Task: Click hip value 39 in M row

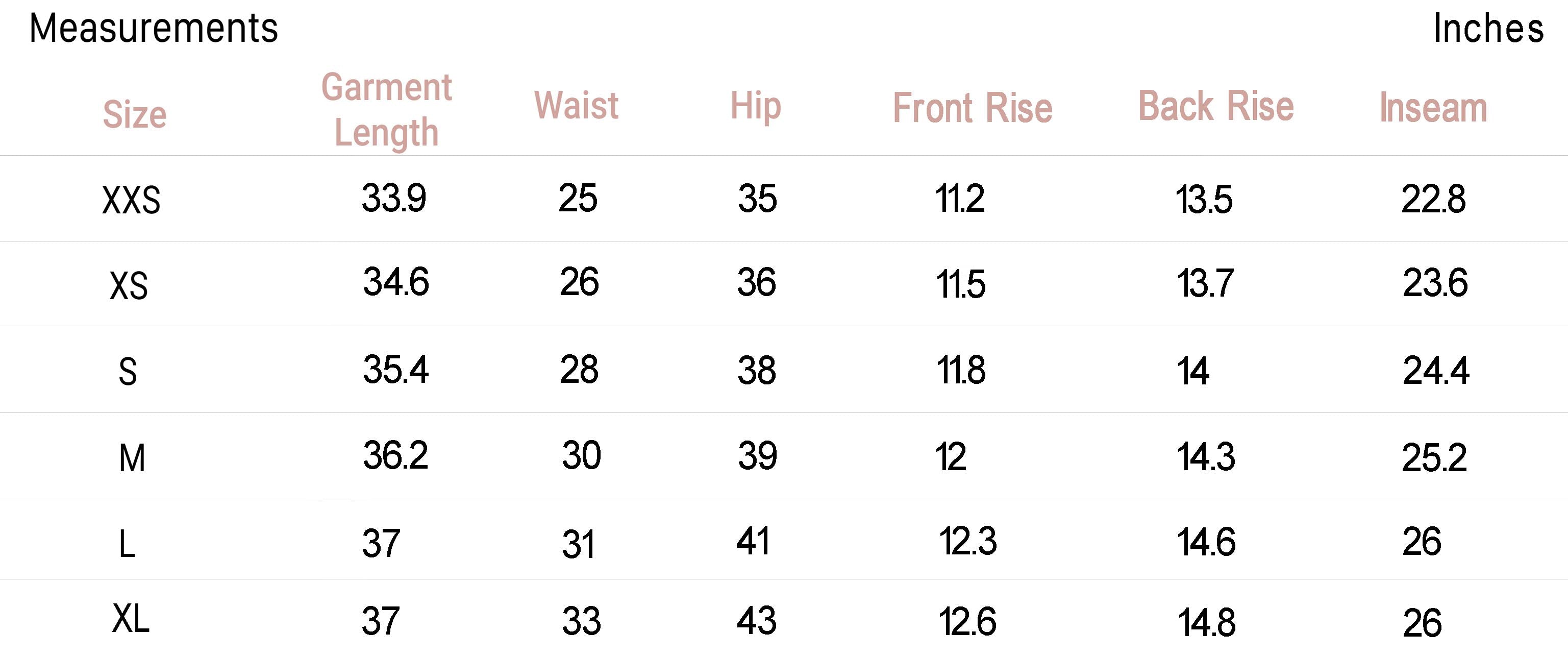Action: [x=757, y=456]
